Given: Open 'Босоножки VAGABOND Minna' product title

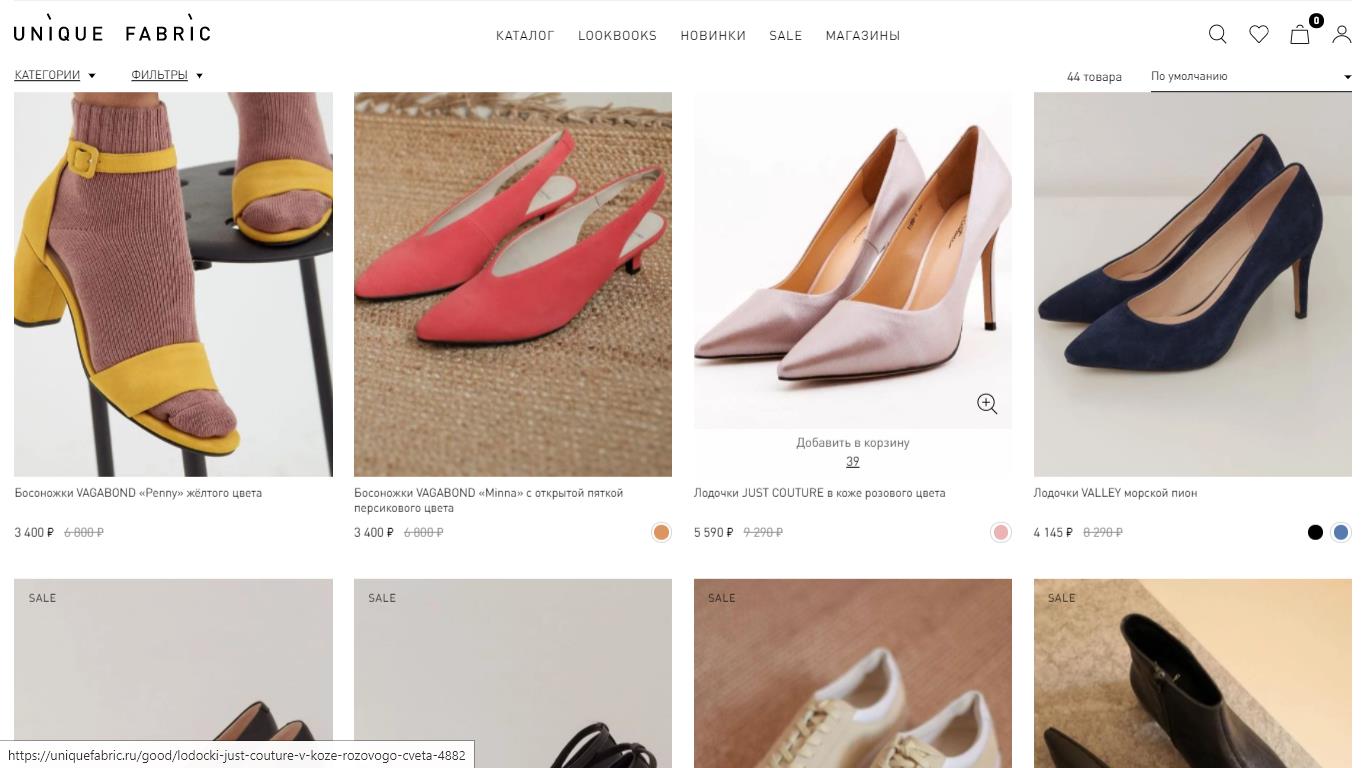Looking at the screenshot, I should (489, 500).
